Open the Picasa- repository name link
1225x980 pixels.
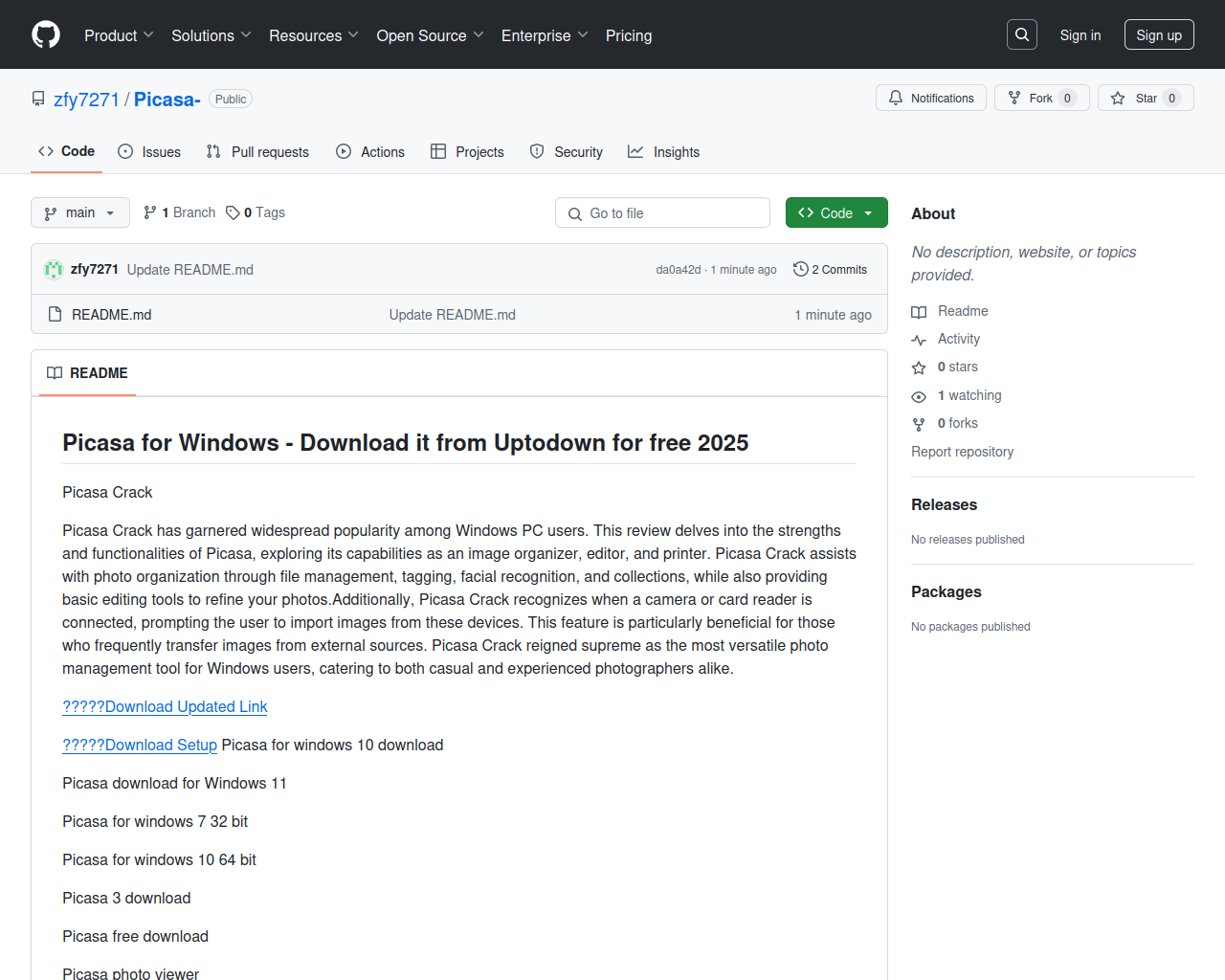coord(167,100)
